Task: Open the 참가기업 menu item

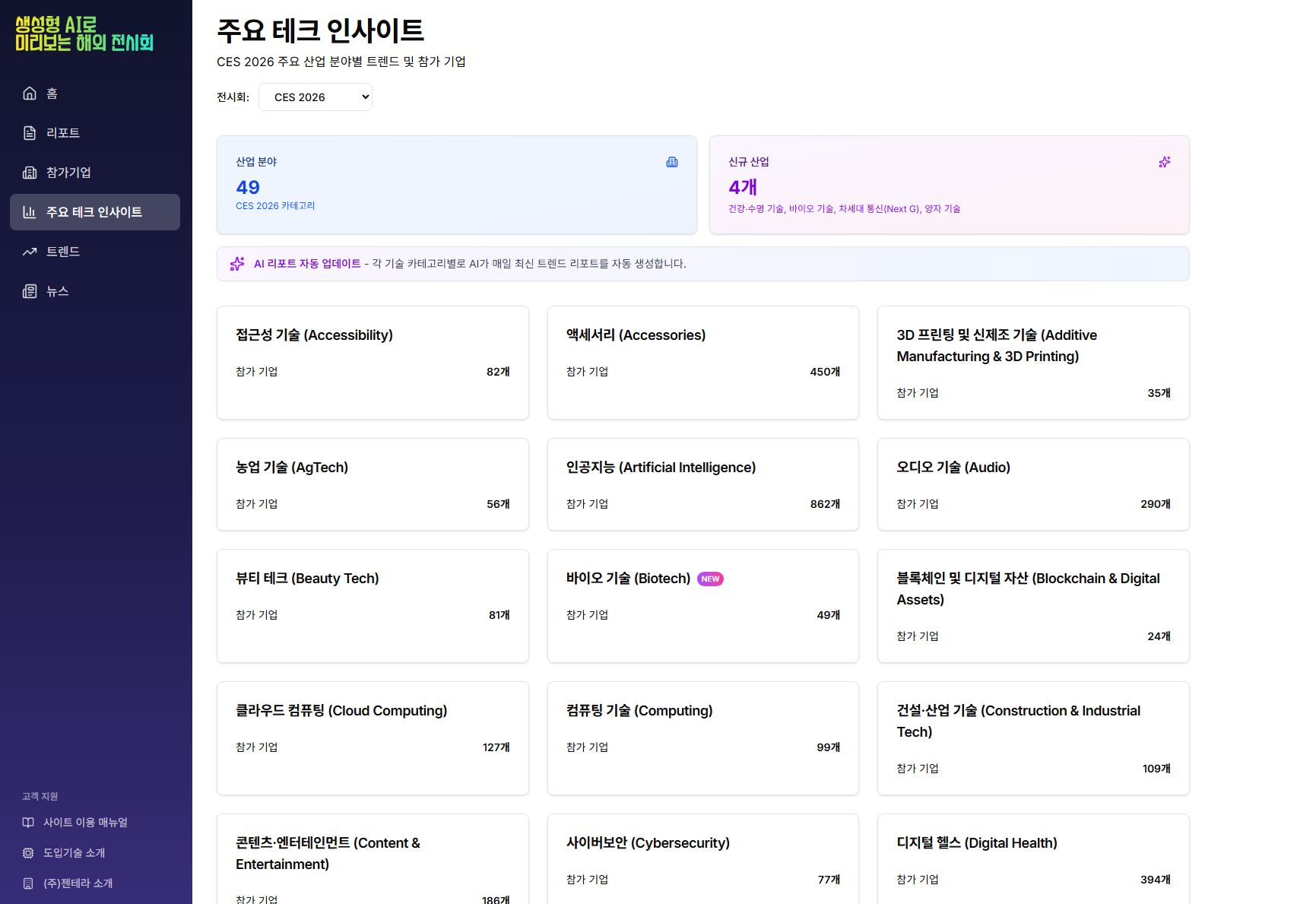Action: 68,173
